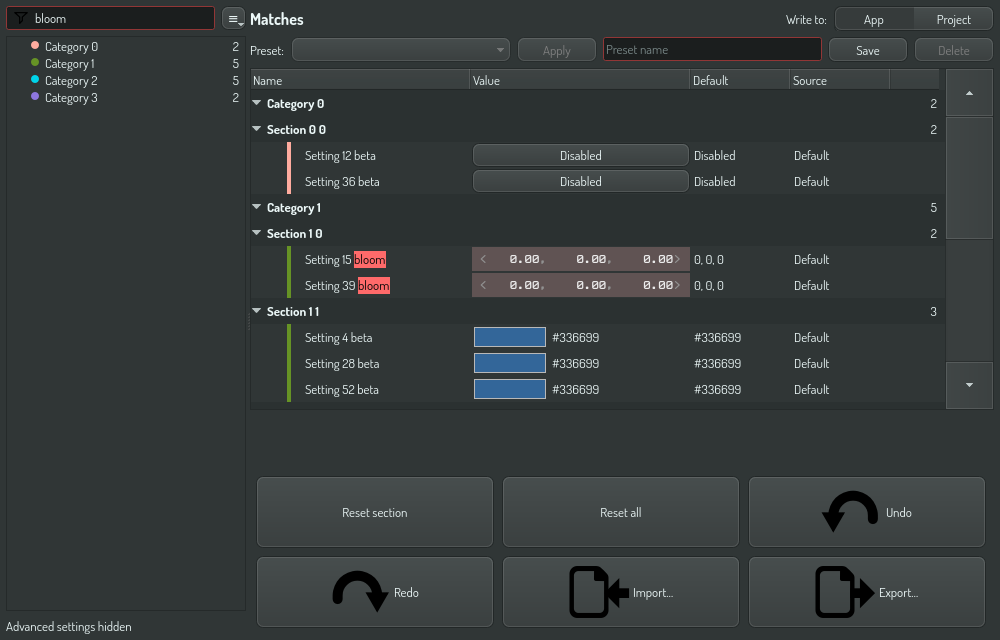Toggle Setting 36 beta Disabled button
Image resolution: width=1000 pixels, height=640 pixels.
(580, 182)
